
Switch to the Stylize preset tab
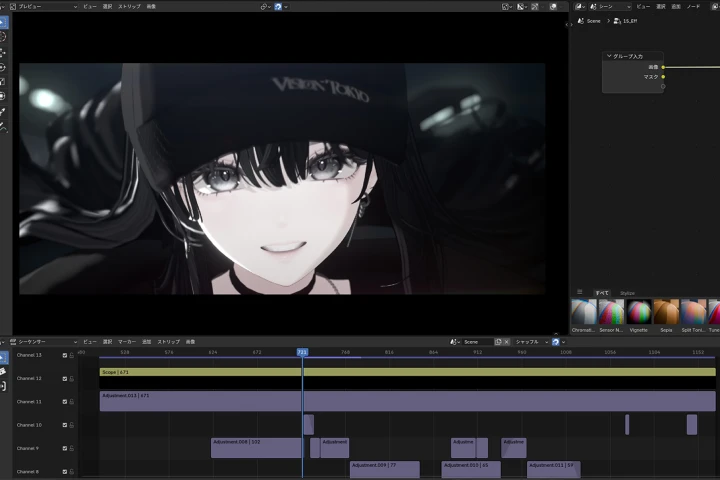pos(627,293)
